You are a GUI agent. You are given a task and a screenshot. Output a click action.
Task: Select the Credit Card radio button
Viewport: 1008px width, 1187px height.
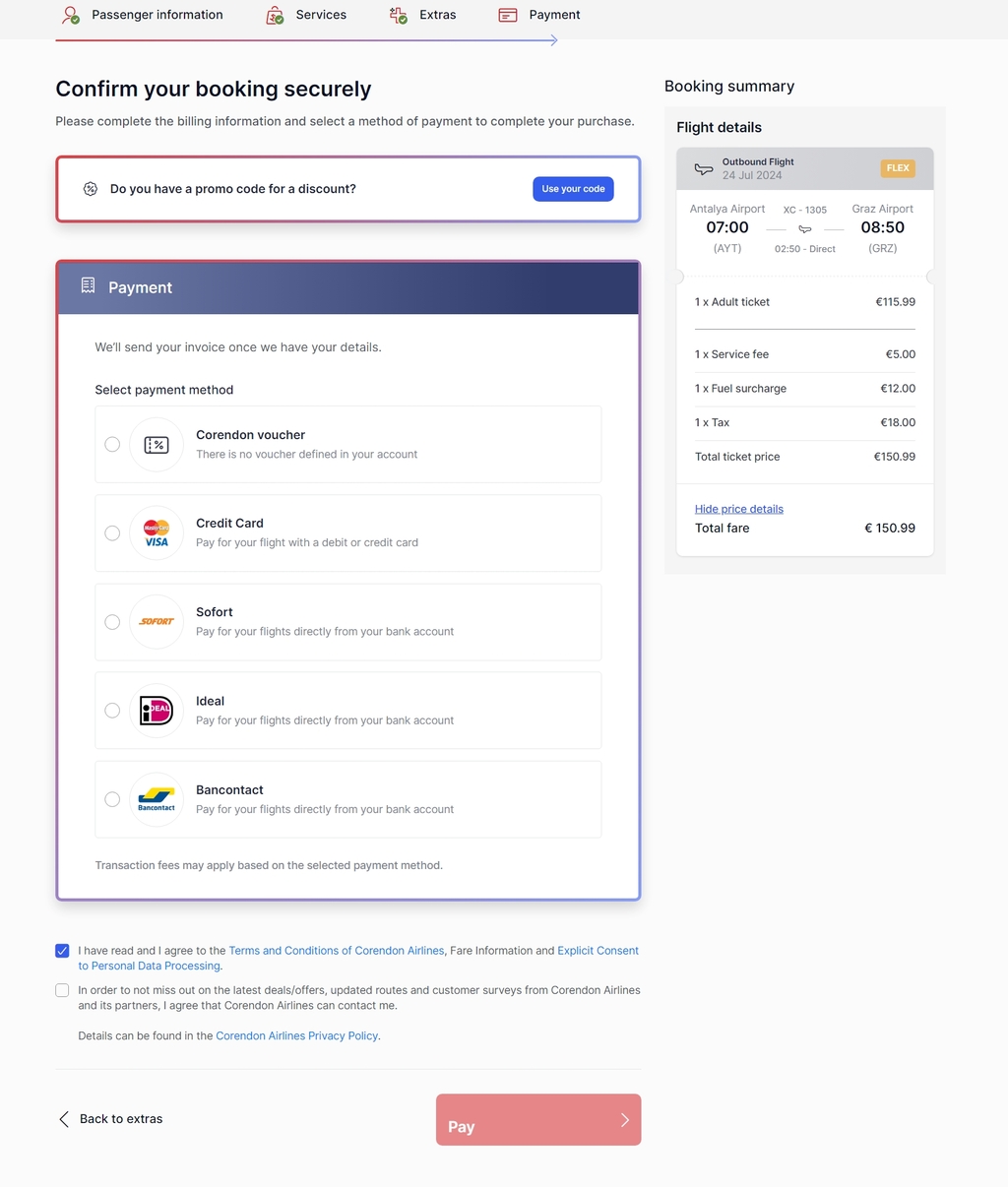[x=112, y=533]
